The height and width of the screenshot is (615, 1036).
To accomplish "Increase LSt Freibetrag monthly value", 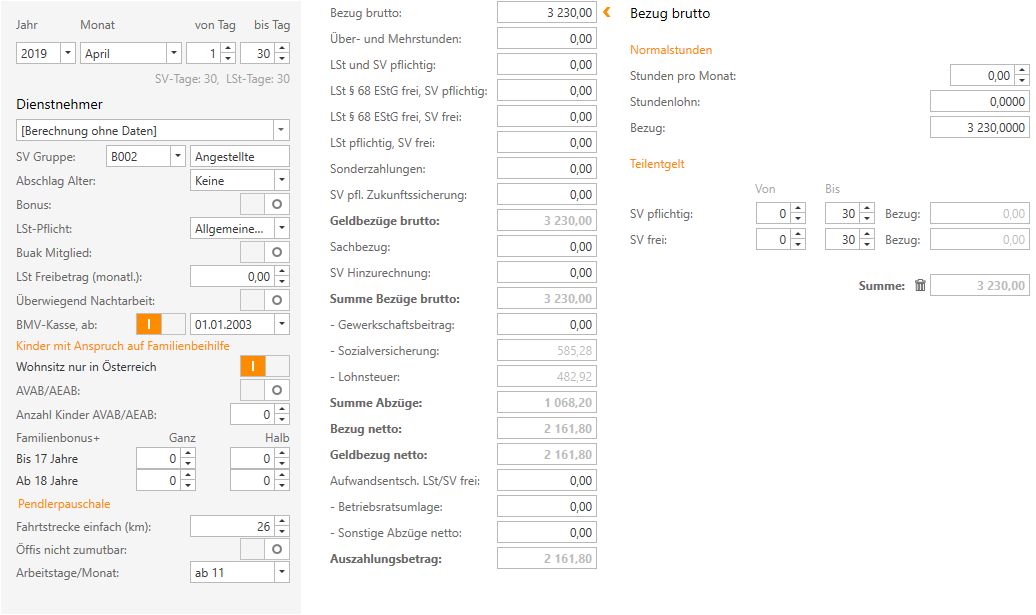I will pyautogui.click(x=282, y=271).
